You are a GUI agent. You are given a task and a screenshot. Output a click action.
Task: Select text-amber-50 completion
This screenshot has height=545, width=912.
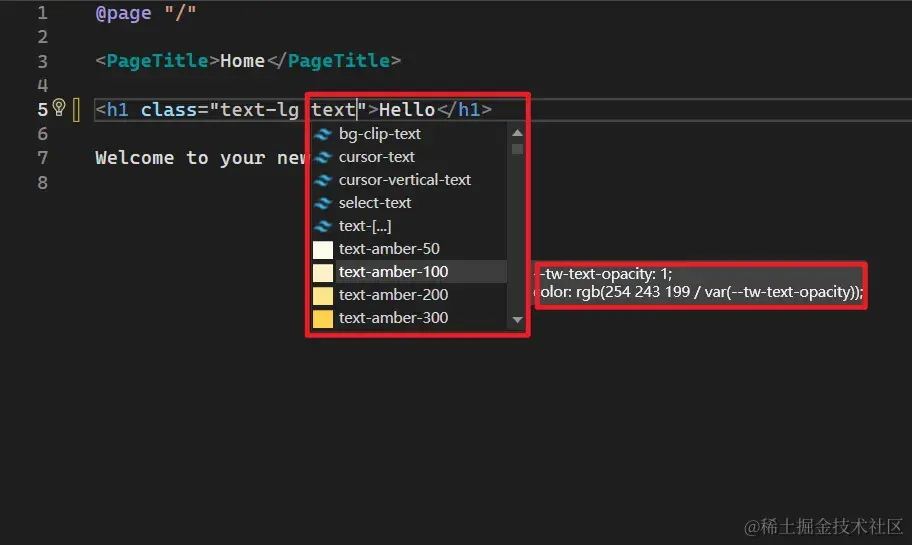click(409, 249)
